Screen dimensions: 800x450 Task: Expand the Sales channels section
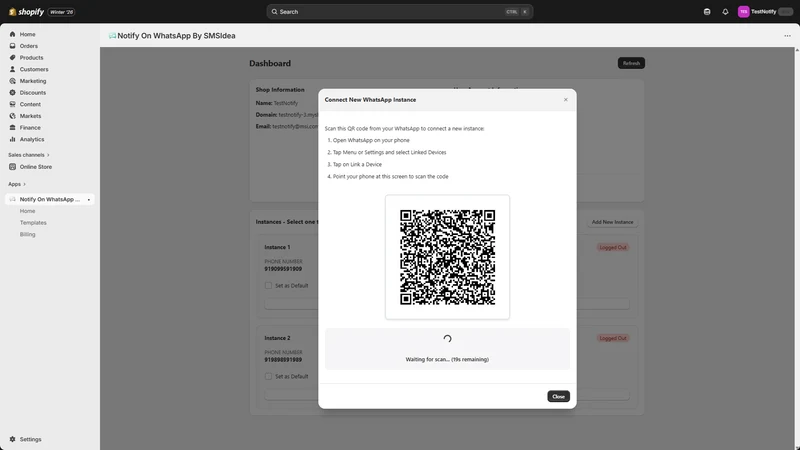[x=29, y=155]
